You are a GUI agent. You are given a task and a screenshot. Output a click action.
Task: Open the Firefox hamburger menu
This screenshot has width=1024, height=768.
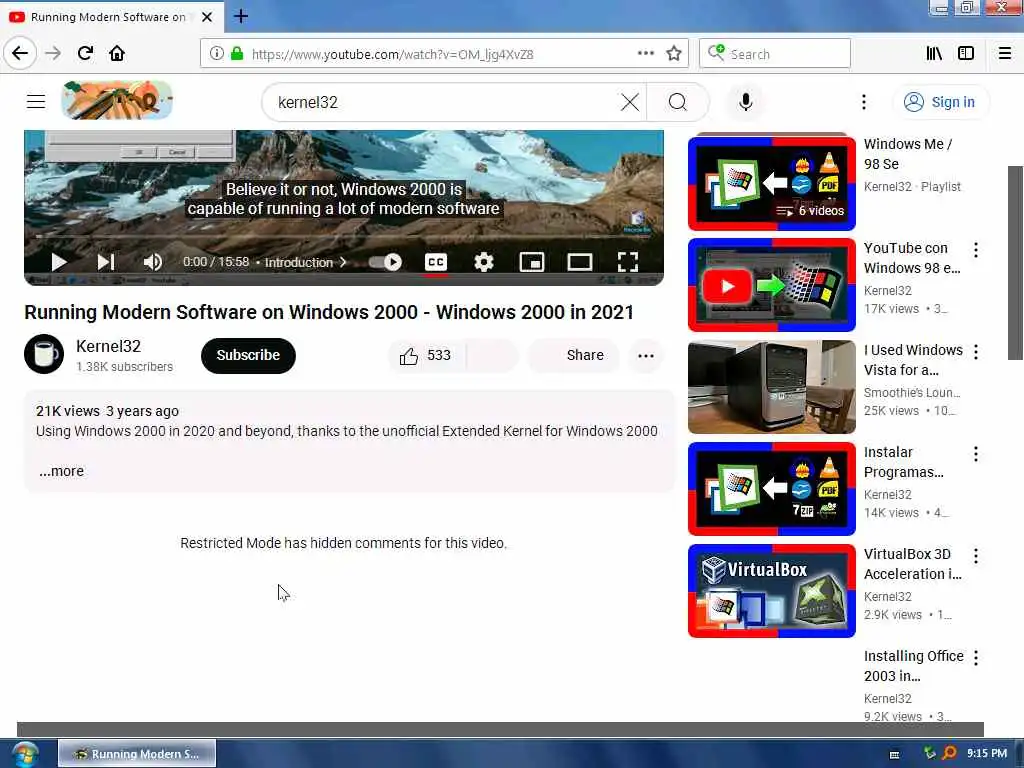(x=1004, y=53)
